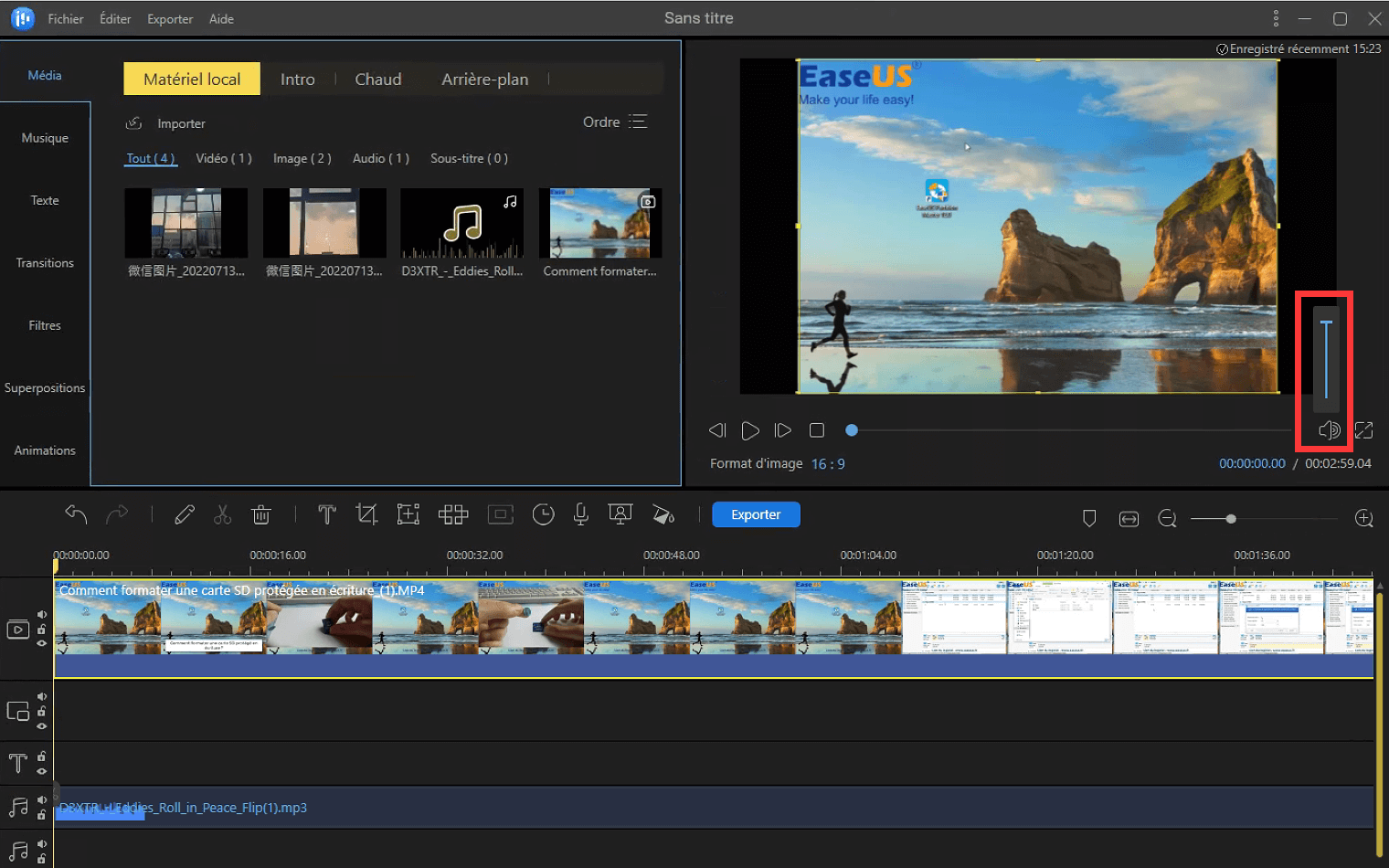Start a voiceover with the microphone icon

point(580,514)
